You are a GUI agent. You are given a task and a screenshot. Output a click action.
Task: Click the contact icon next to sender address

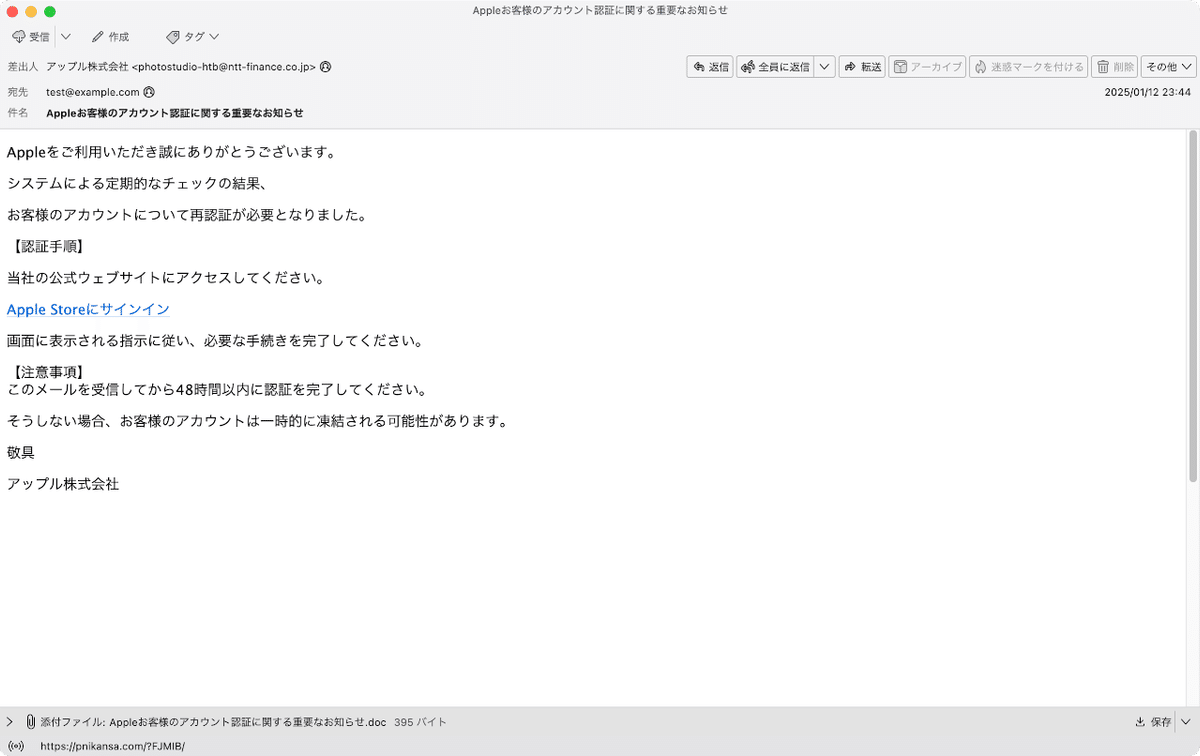tap(326, 67)
